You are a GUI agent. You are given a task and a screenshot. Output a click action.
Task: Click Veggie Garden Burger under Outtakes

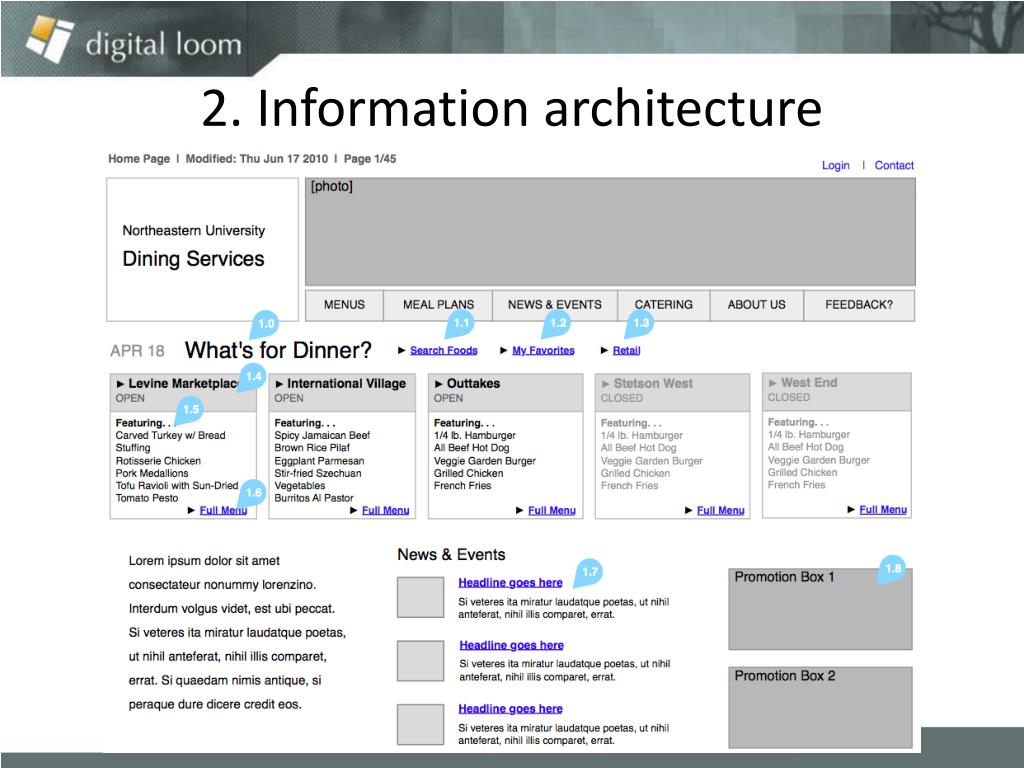(485, 461)
